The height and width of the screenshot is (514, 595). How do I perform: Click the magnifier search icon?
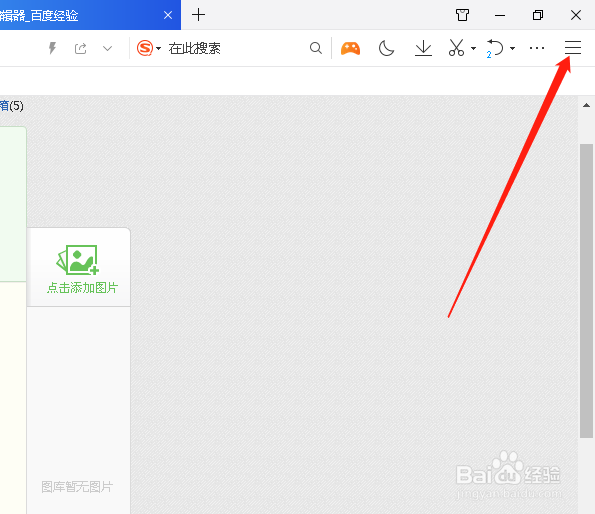316,48
